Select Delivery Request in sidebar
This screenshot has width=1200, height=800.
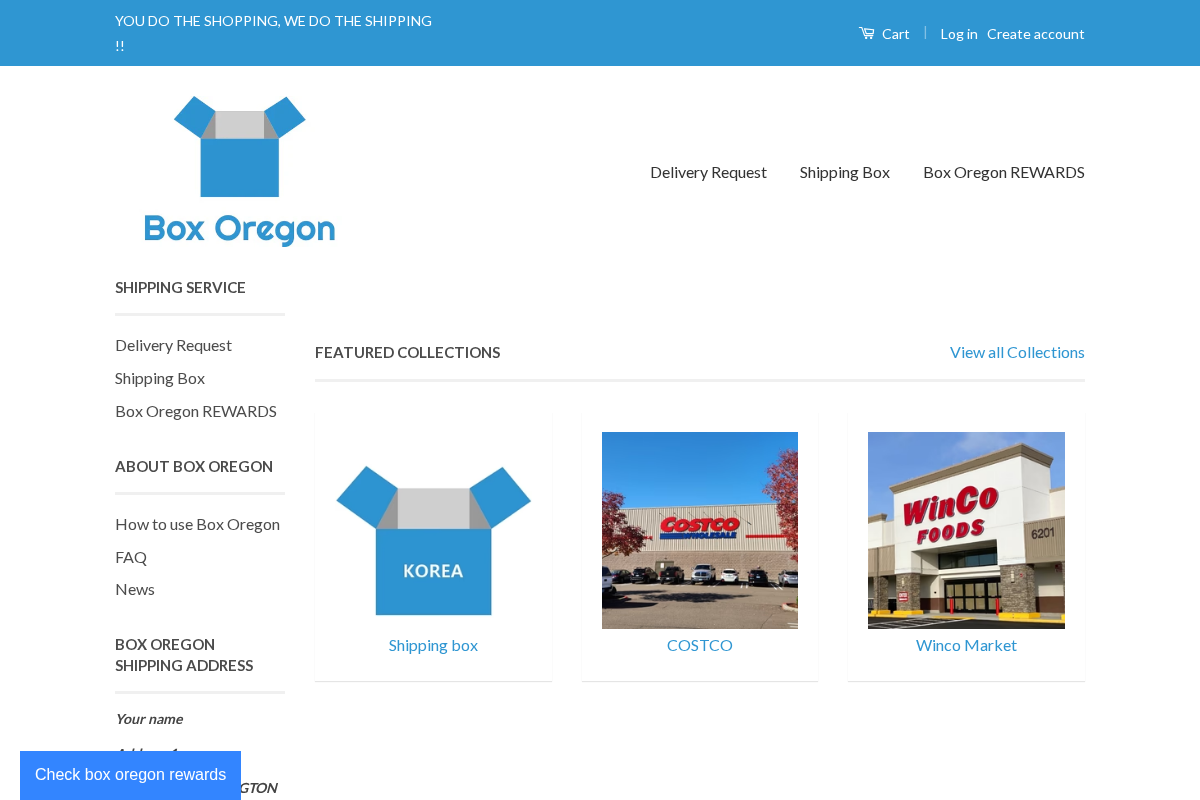coord(173,345)
